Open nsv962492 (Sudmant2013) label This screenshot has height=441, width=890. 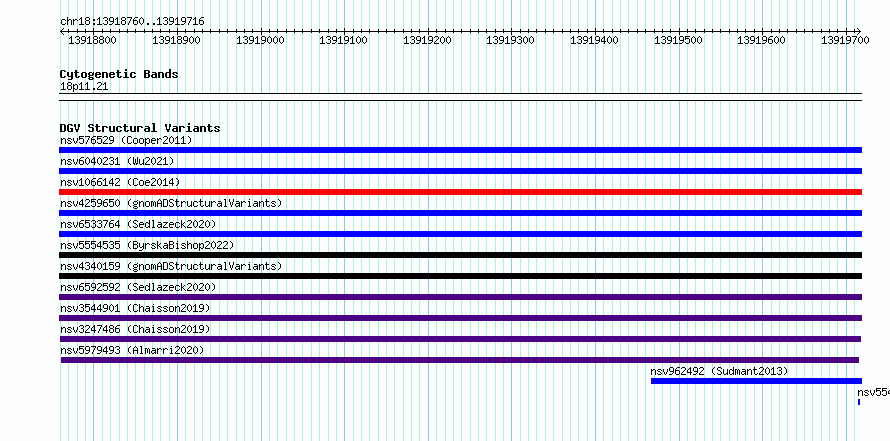tap(719, 371)
